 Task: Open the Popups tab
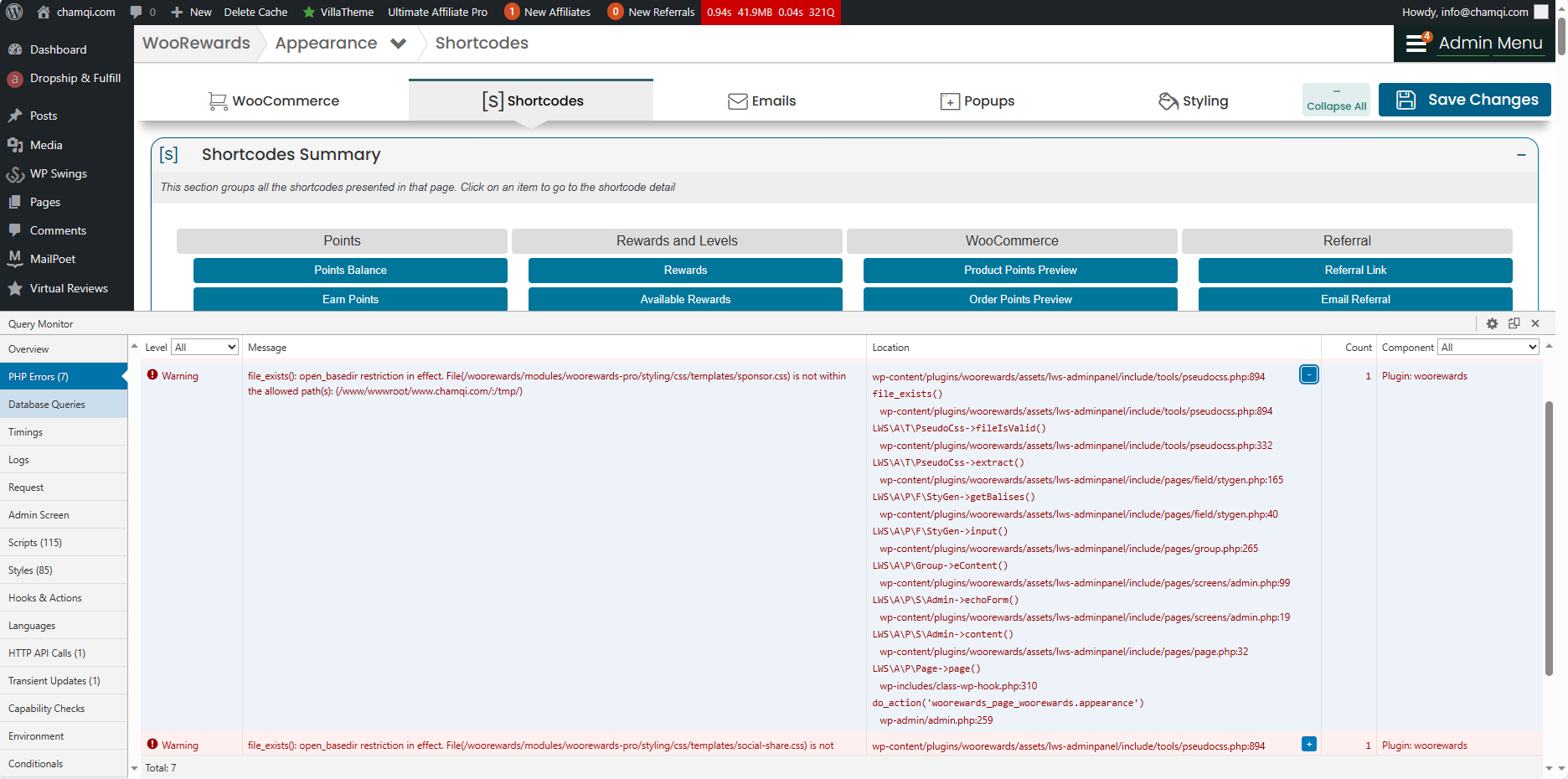(x=977, y=101)
